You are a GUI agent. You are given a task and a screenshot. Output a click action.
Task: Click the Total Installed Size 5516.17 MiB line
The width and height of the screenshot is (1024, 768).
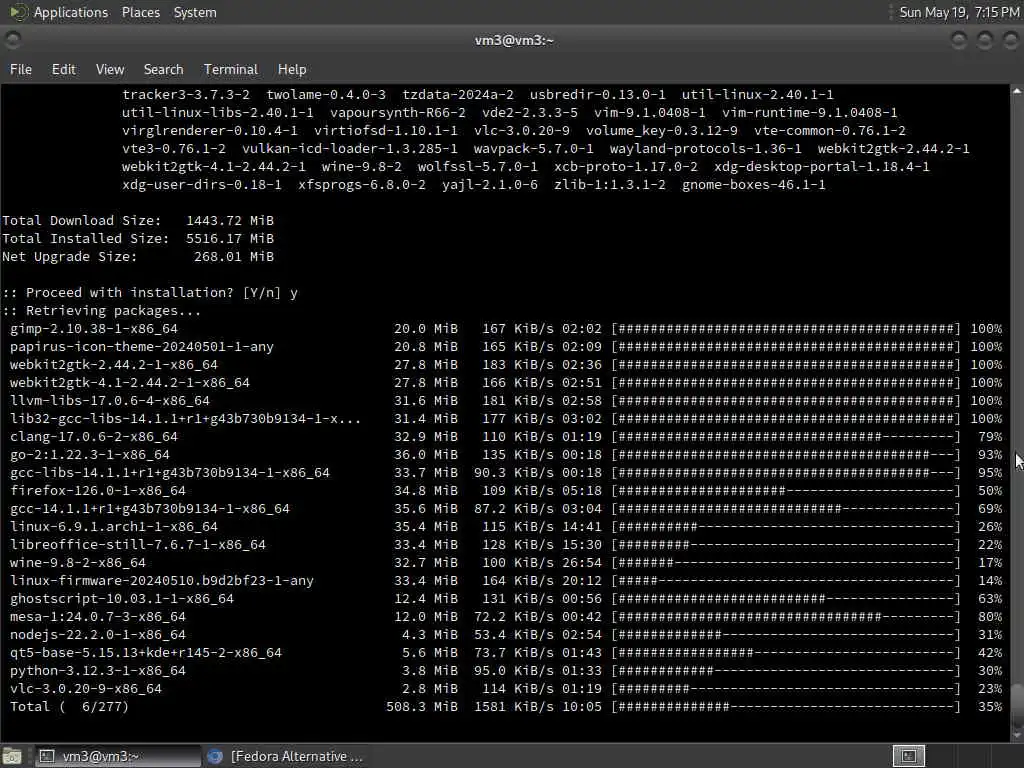coord(138,238)
